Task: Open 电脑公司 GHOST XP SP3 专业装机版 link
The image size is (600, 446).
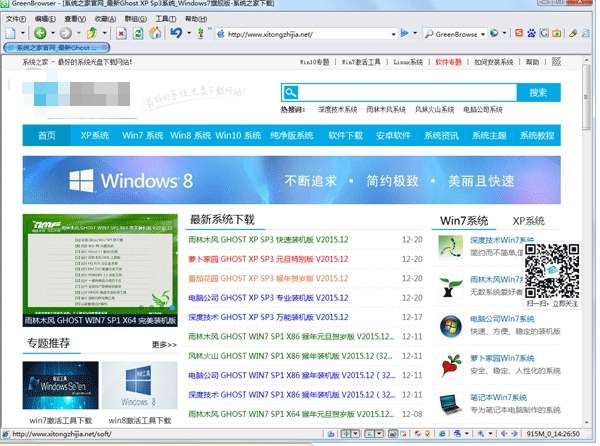Action: (268, 298)
